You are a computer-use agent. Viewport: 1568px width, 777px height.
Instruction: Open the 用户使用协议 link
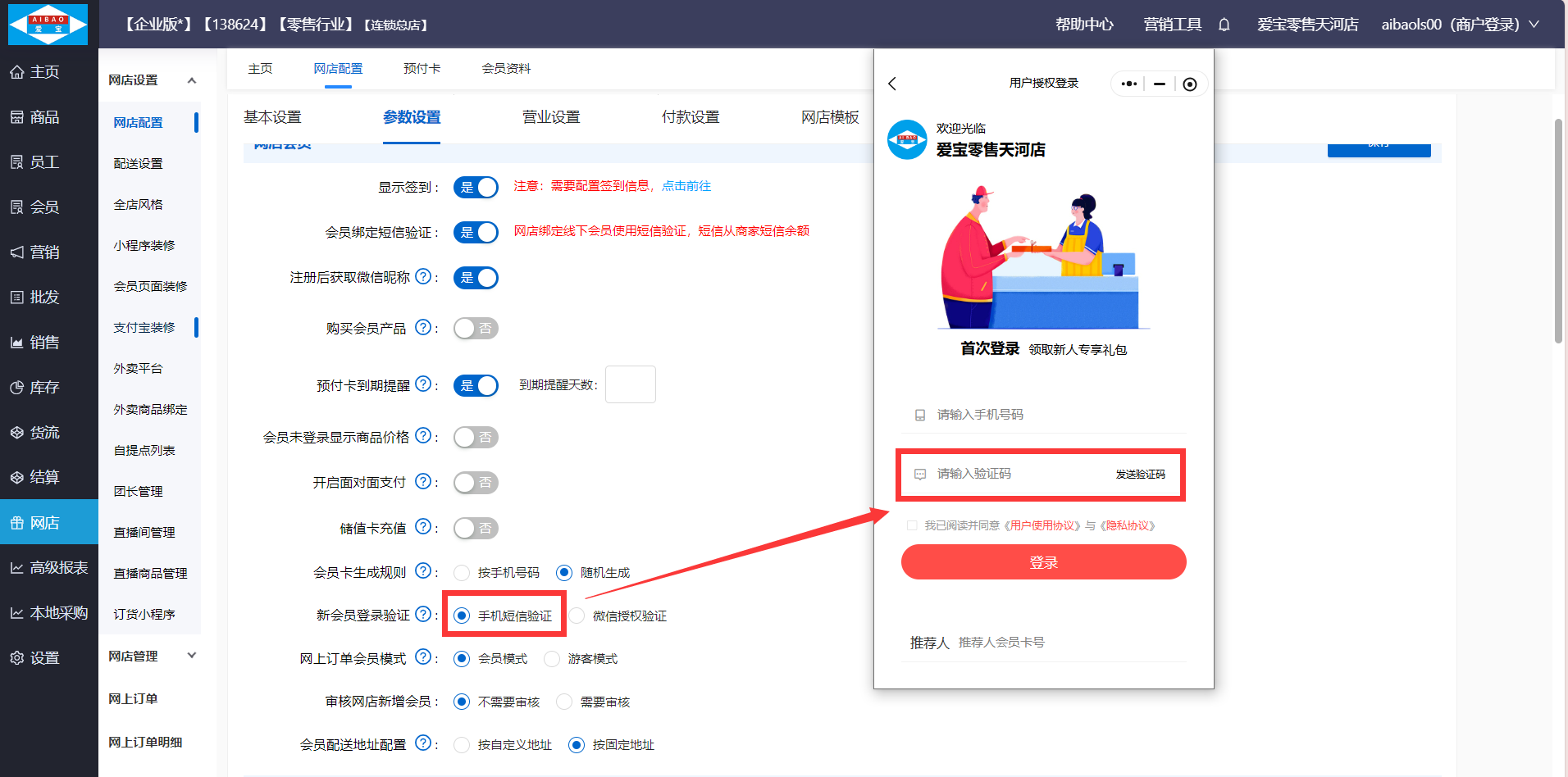(1044, 525)
